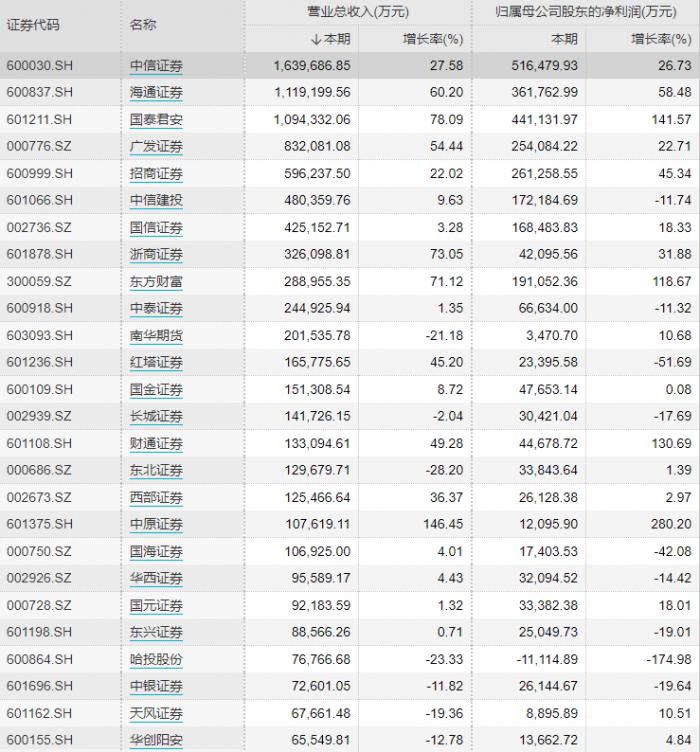
Task: Select the code cell 603093.SH
Action: pyautogui.click(x=40, y=335)
